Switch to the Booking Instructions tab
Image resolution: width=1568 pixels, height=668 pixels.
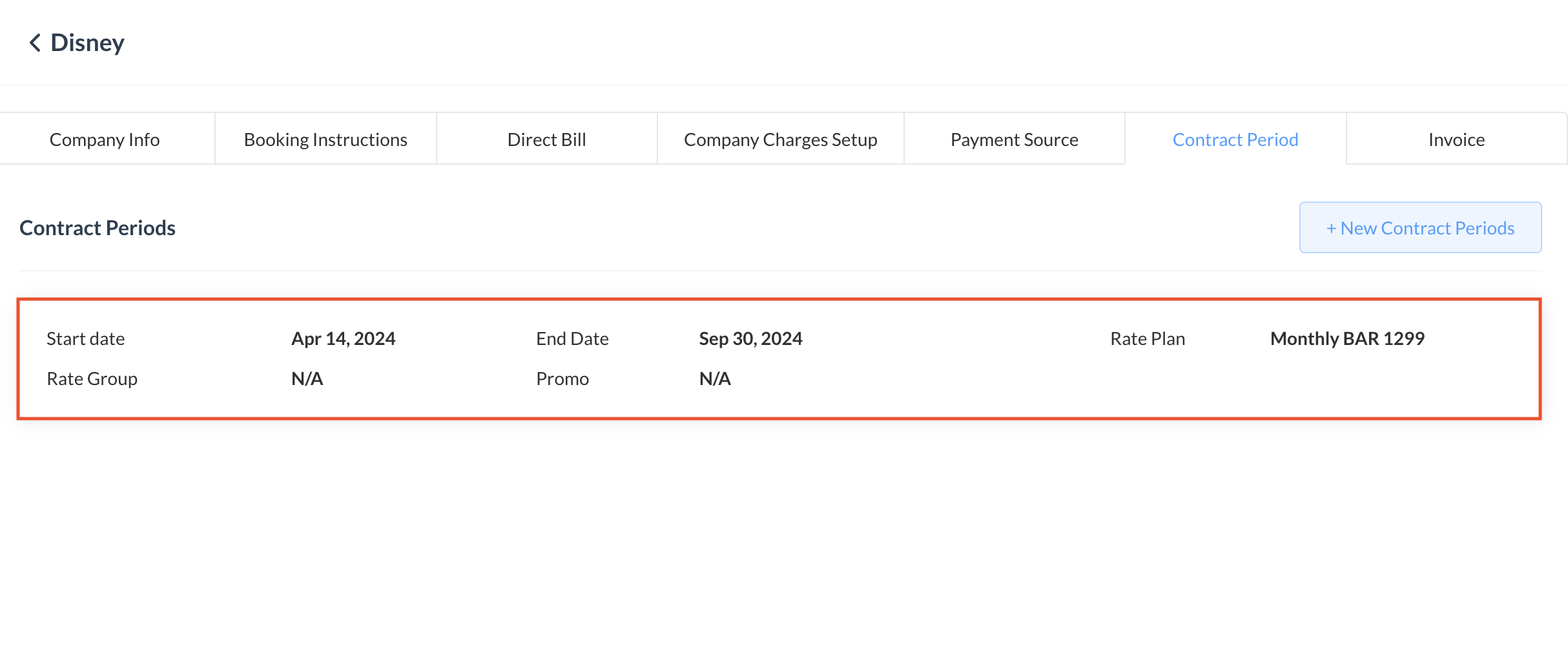325,140
